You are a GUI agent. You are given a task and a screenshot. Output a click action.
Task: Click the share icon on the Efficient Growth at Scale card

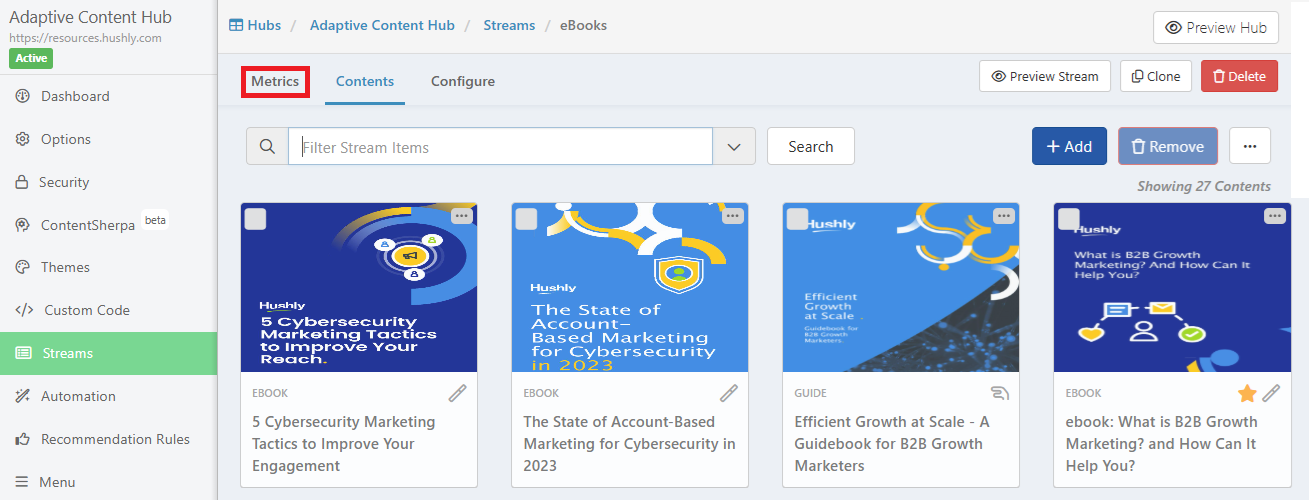tap(1000, 393)
